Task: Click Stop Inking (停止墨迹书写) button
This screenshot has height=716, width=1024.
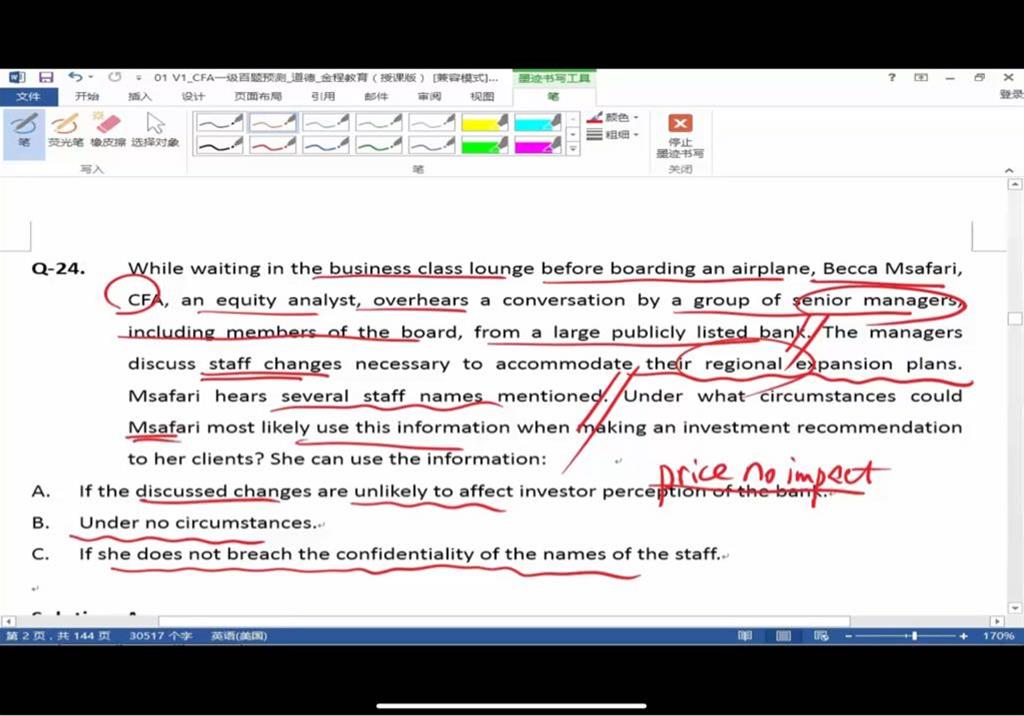Action: pos(680,136)
